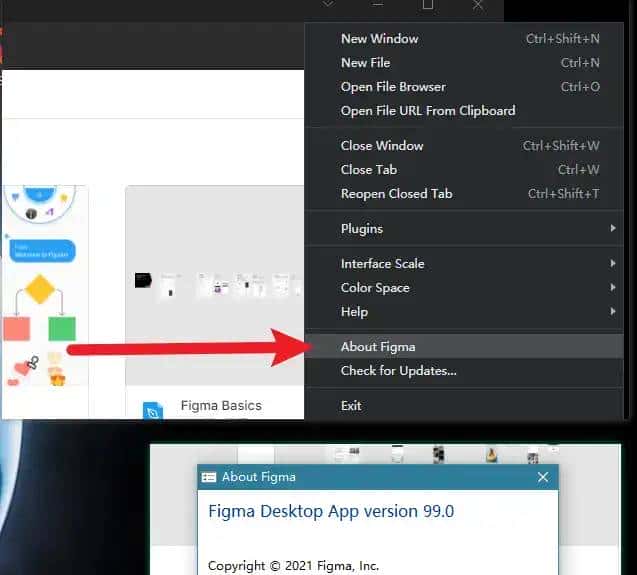Select Check for Updates...
The image size is (637, 575).
pos(464,371)
